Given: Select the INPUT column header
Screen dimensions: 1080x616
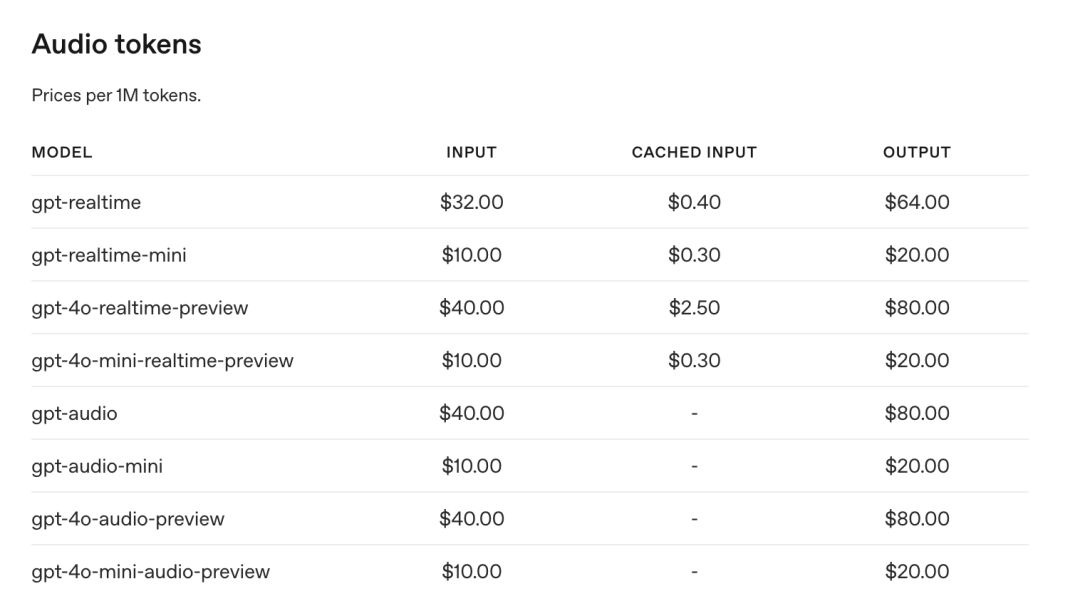Looking at the screenshot, I should 471,153.
